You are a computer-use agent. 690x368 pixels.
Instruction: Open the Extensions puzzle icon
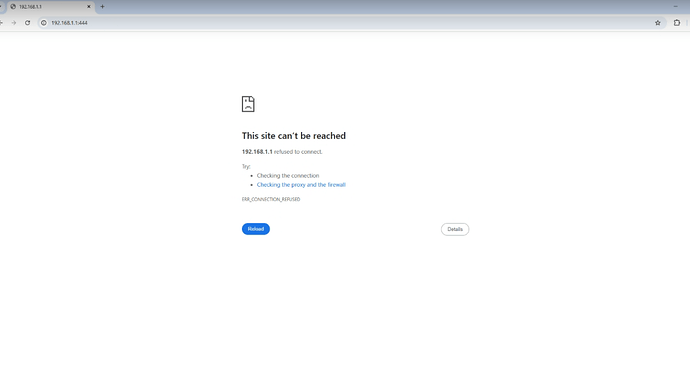point(677,23)
